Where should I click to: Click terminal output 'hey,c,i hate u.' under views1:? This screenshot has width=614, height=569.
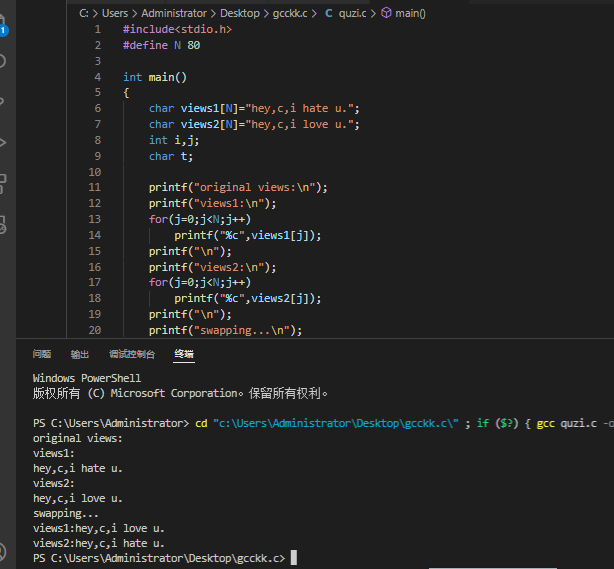(78, 468)
